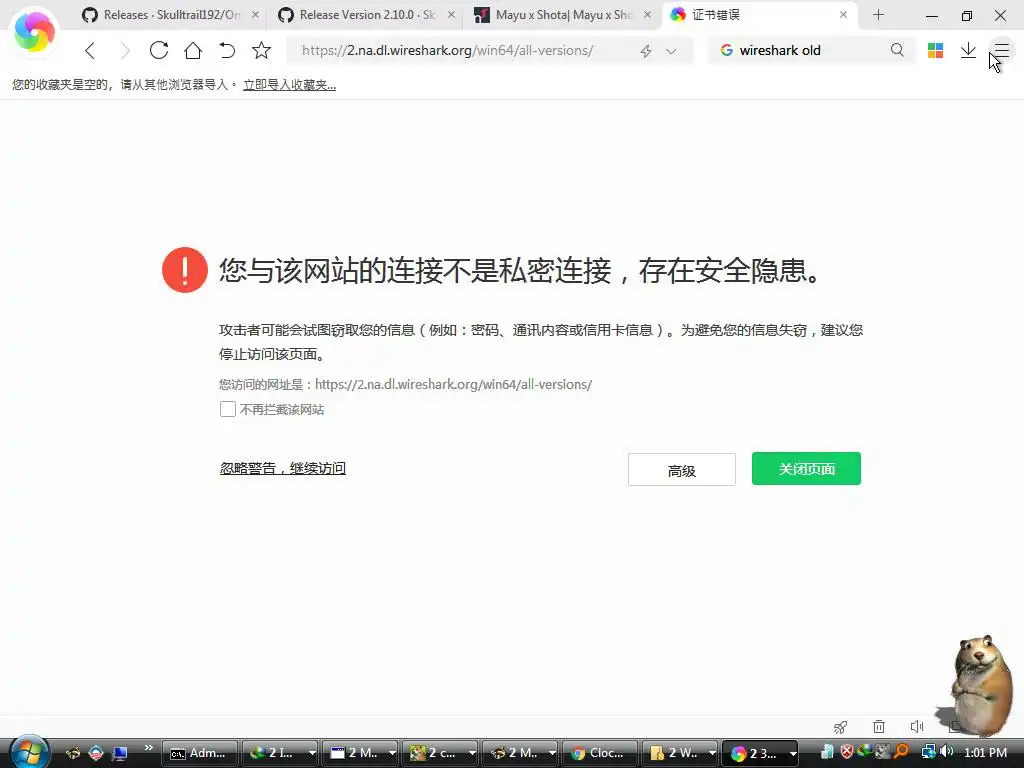The width and height of the screenshot is (1024, 768).
Task: Close the Release Version 2.10.0 tab
Action: [451, 14]
